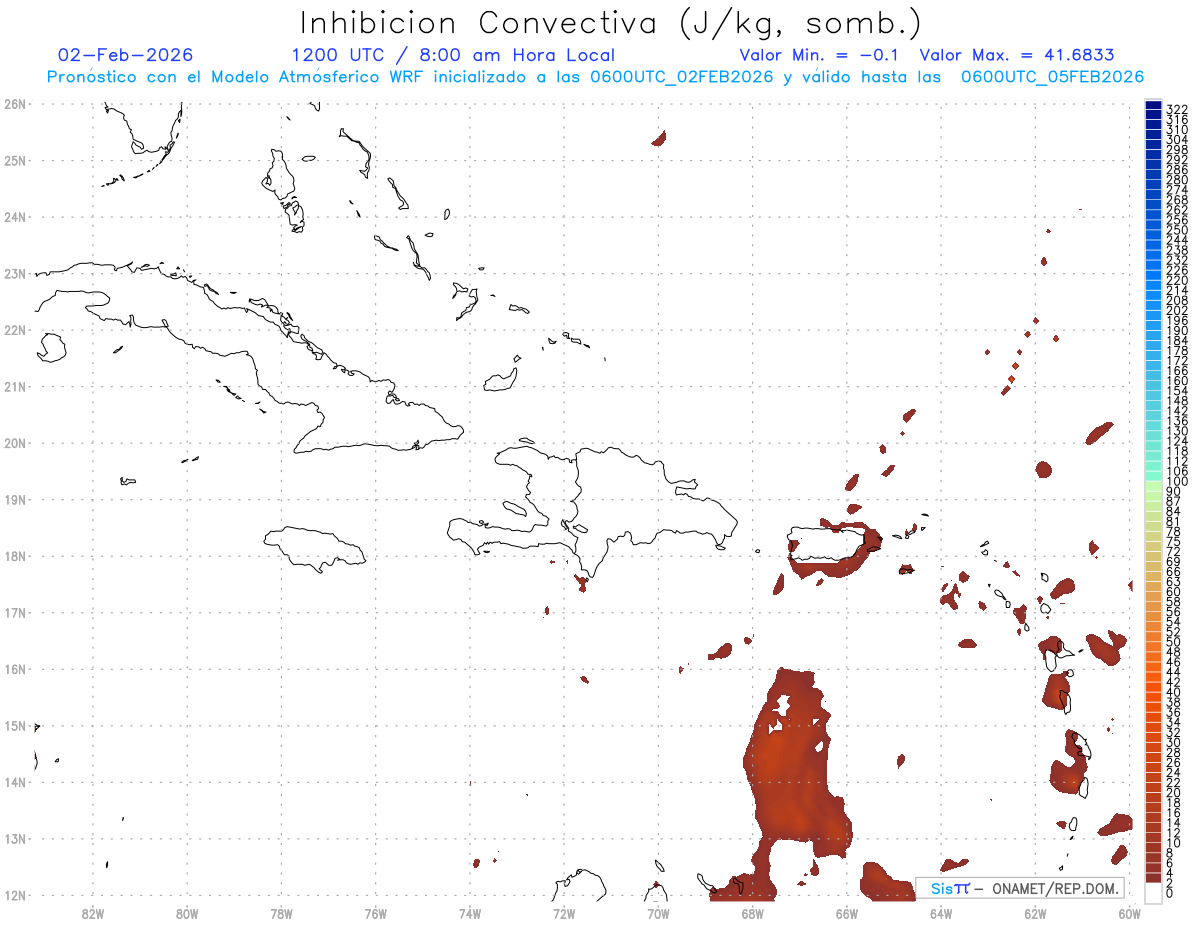Click the "12N" latitude label
Viewport: 1200px width, 927px height.
(x=14, y=895)
